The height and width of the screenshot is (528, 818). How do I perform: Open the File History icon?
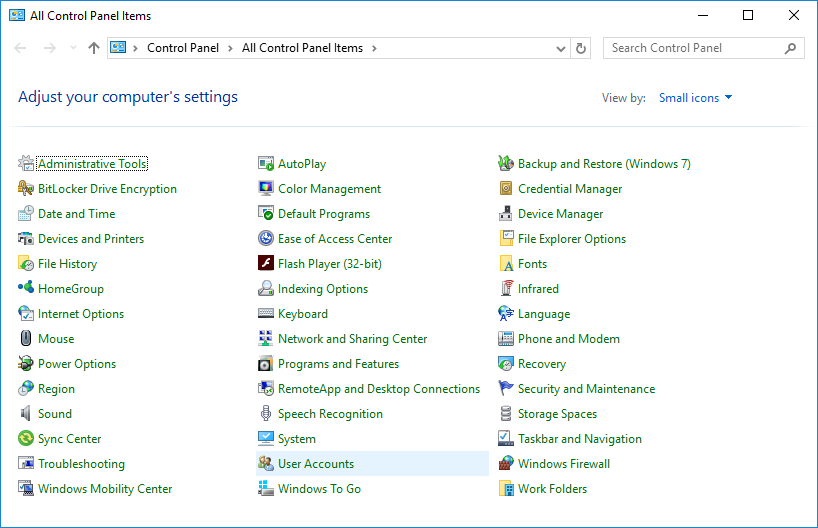click(26, 264)
